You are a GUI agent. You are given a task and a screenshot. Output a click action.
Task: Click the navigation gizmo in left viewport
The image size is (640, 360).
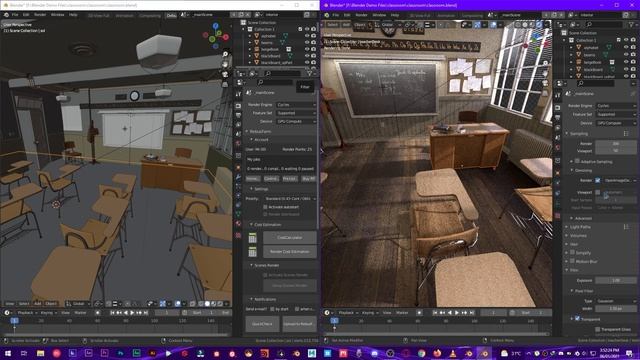coord(216,36)
